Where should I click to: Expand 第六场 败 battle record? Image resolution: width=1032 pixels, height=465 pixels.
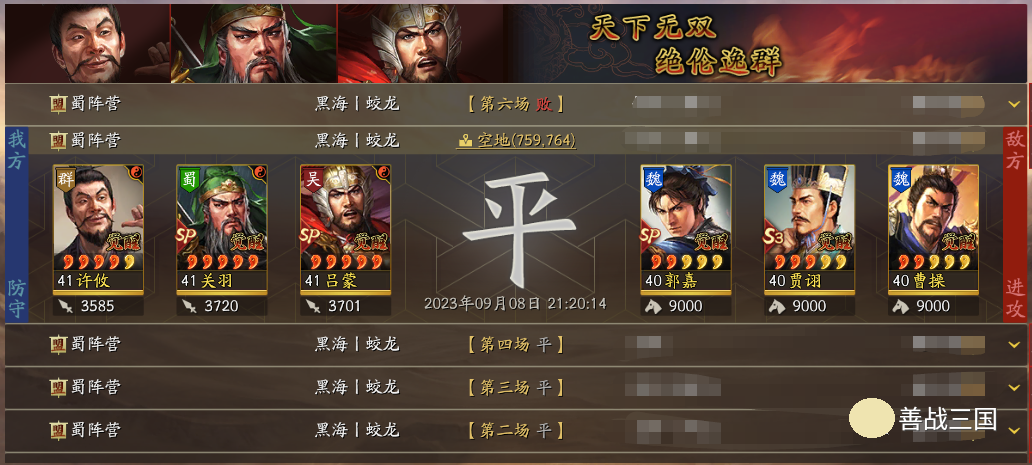click(x=1013, y=104)
